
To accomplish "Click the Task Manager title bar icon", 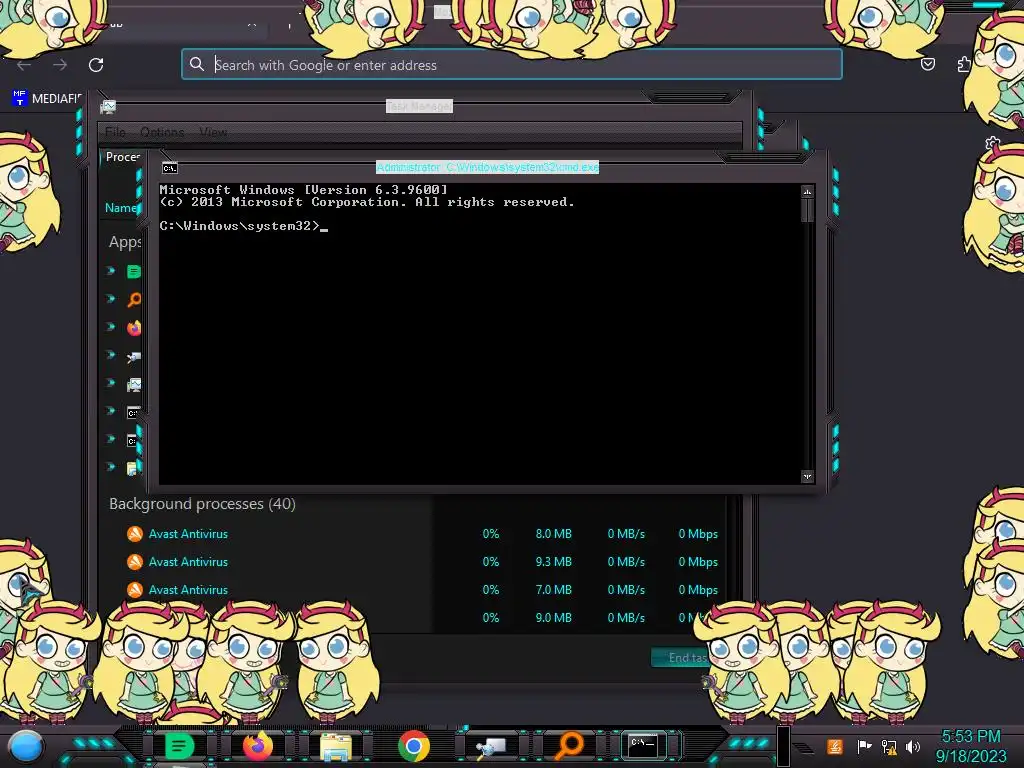I will (108, 106).
